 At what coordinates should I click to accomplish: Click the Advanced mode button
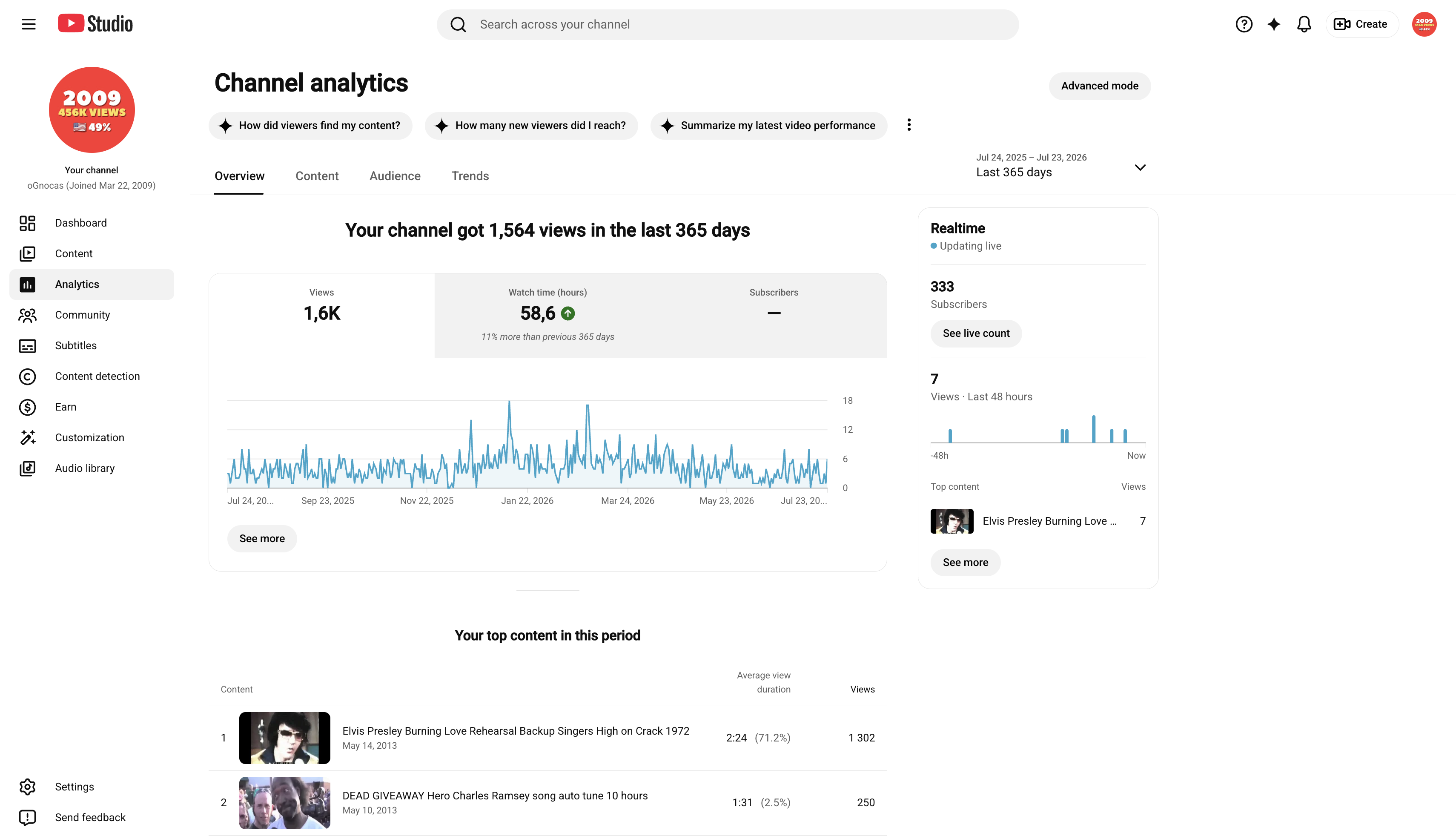pos(1100,86)
